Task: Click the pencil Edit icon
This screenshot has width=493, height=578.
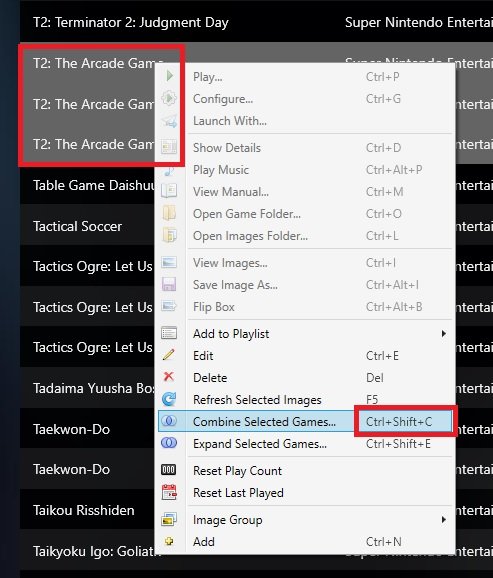Action: coord(169,355)
